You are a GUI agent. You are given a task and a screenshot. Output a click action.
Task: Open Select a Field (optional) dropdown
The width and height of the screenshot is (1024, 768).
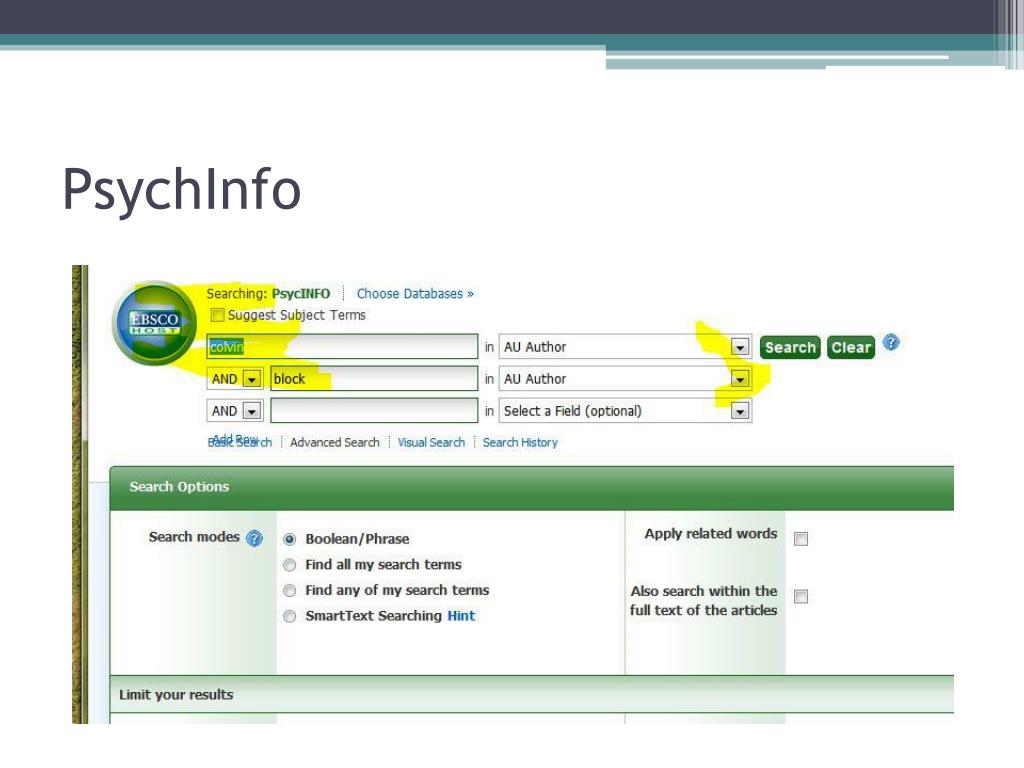[739, 411]
